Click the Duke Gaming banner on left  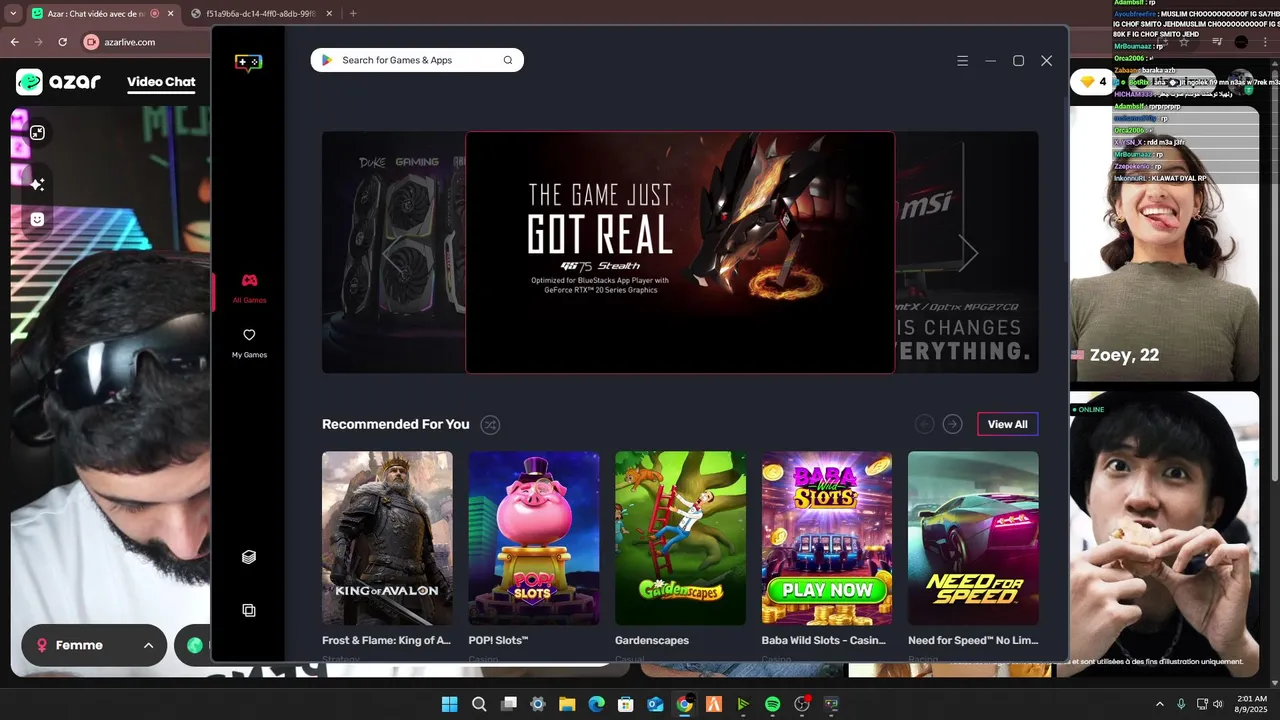tap(394, 252)
